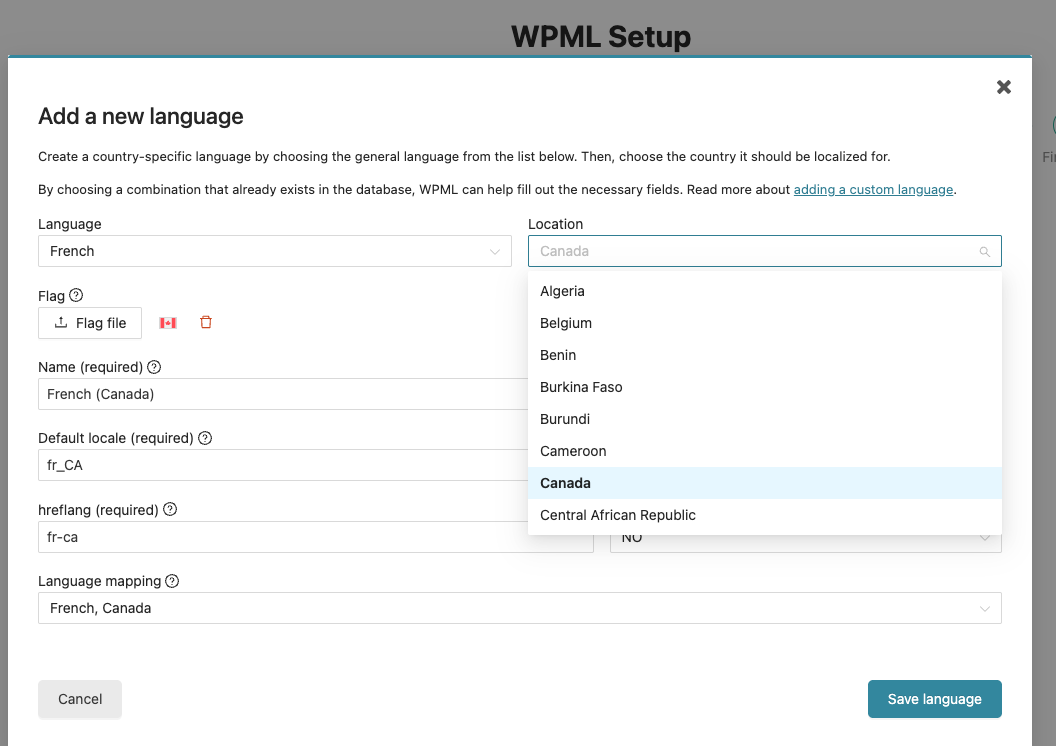Click the Flag file upload button
Image resolution: width=1056 pixels, height=746 pixels.
[x=90, y=323]
